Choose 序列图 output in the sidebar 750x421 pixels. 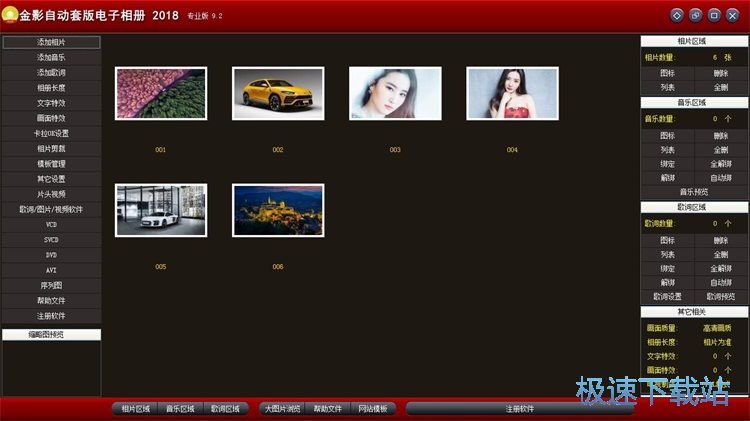pyautogui.click(x=51, y=286)
